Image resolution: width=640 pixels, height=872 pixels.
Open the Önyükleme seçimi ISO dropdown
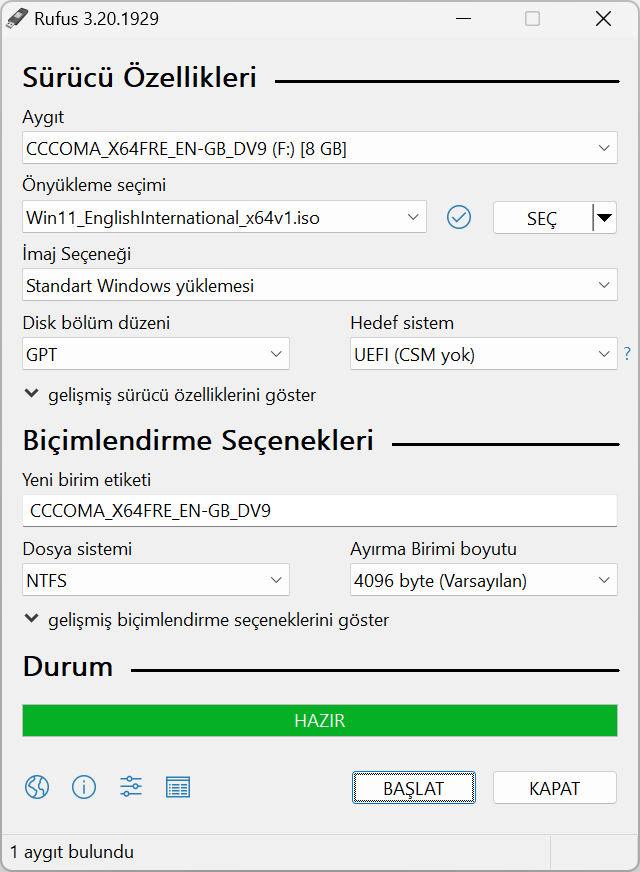(x=224, y=217)
